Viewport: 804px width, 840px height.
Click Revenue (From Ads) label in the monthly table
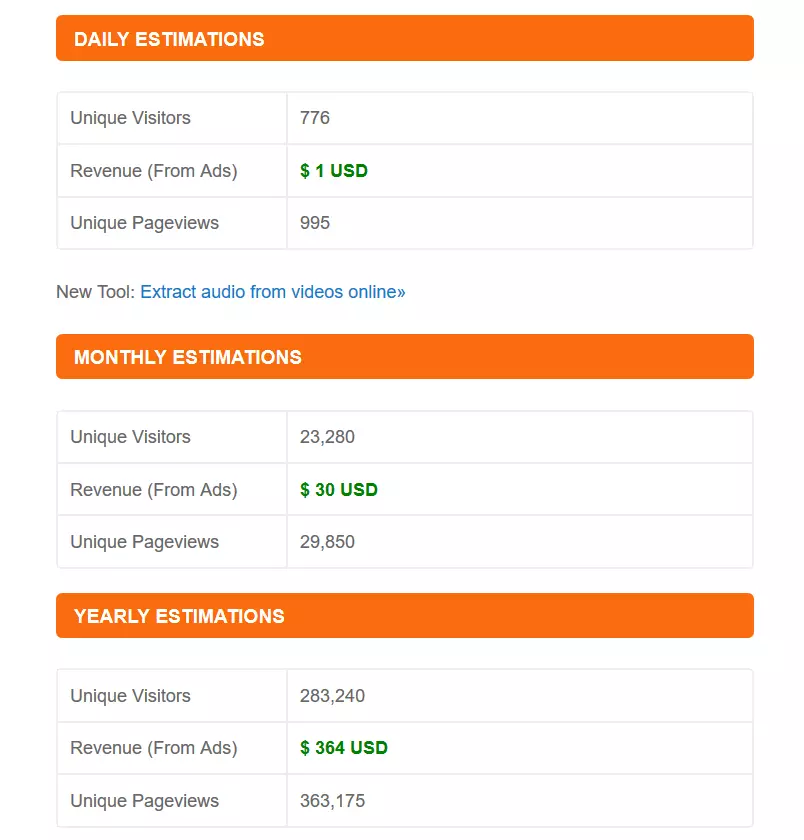[154, 490]
